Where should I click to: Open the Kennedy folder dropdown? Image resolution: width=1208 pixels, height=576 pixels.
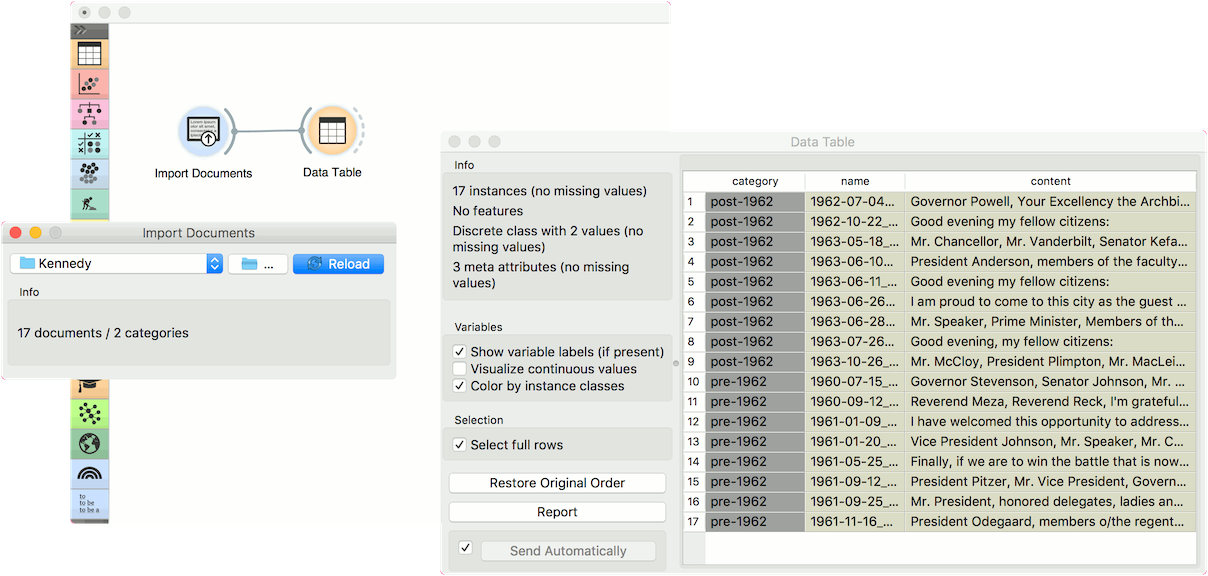point(117,264)
